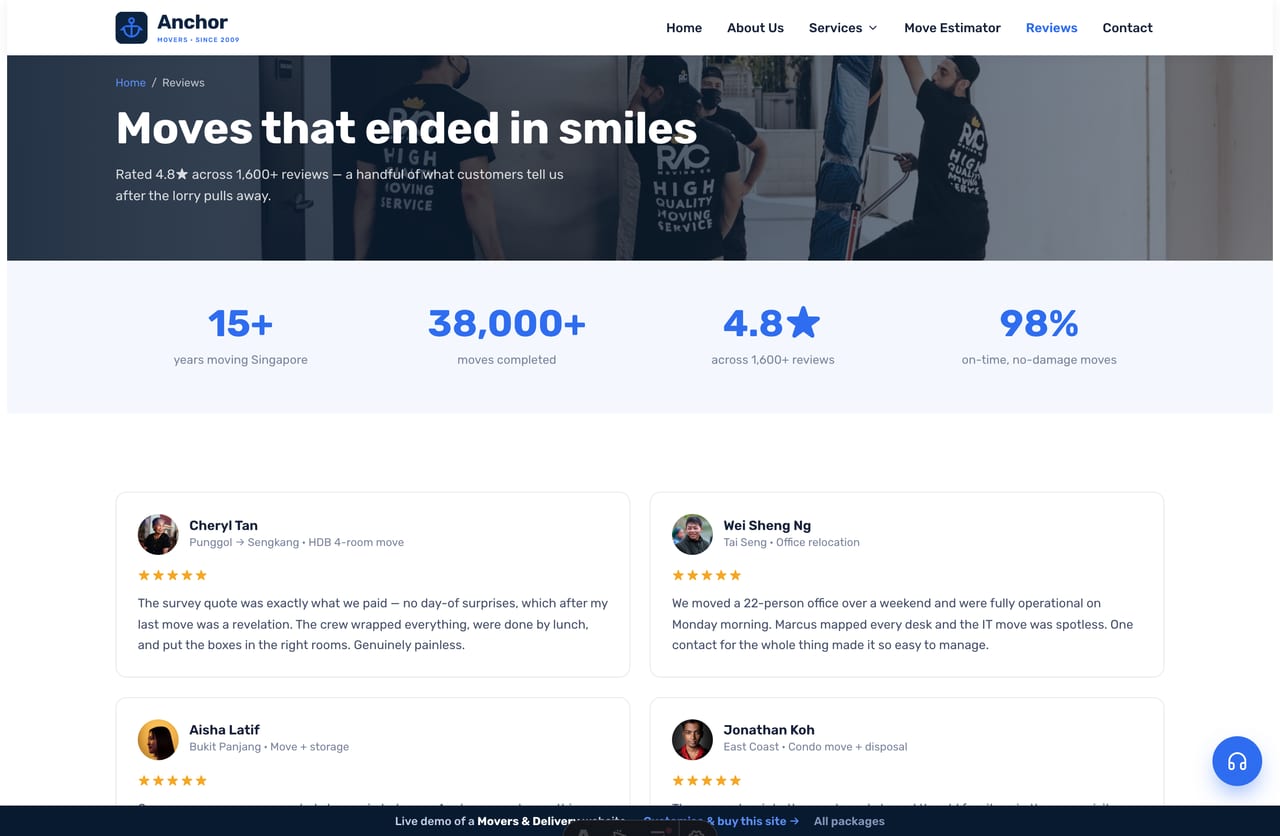The width and height of the screenshot is (1280, 836).
Task: Open the Move Estimator page
Action: click(x=952, y=28)
